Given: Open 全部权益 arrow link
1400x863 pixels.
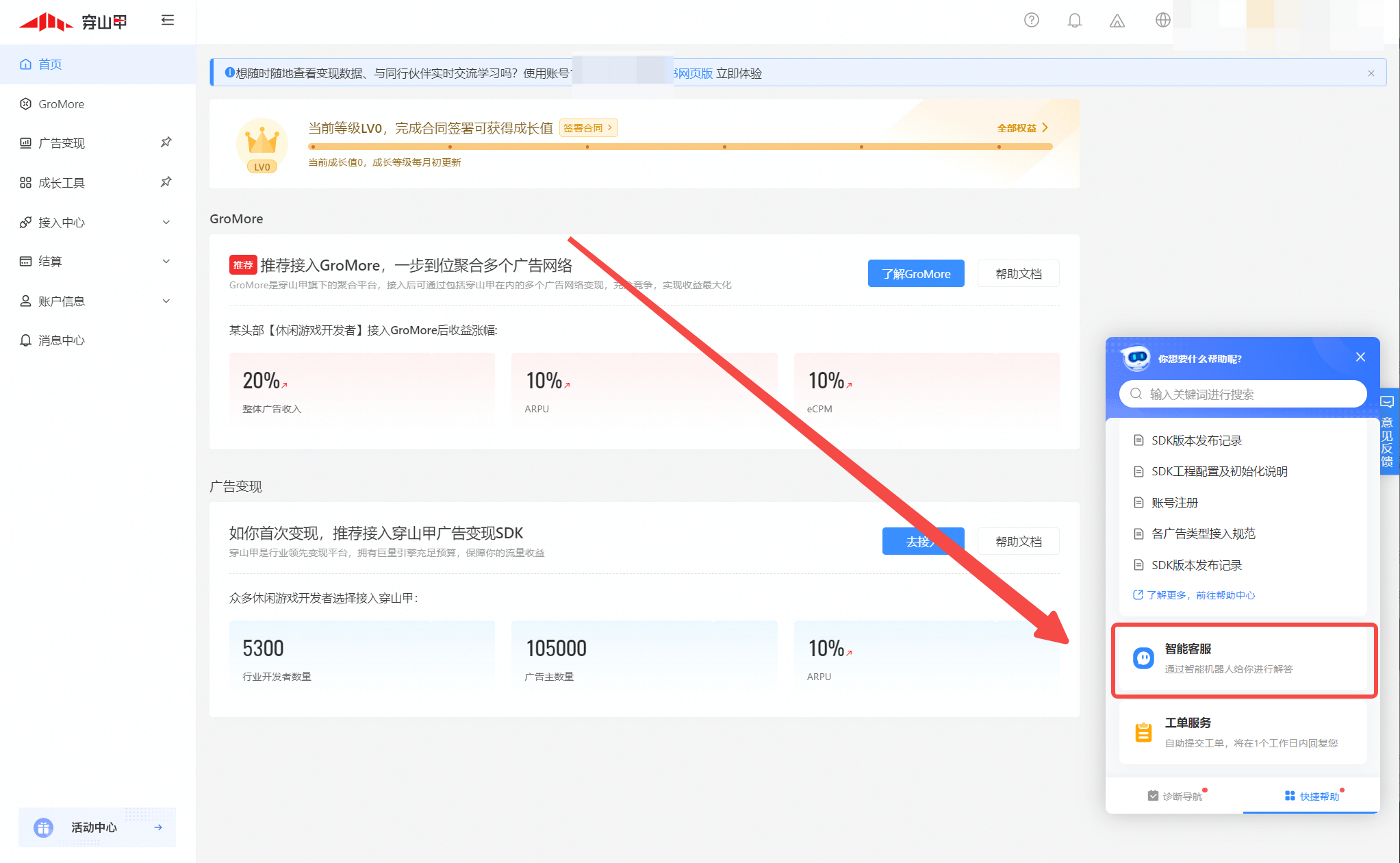Looking at the screenshot, I should point(1023,128).
